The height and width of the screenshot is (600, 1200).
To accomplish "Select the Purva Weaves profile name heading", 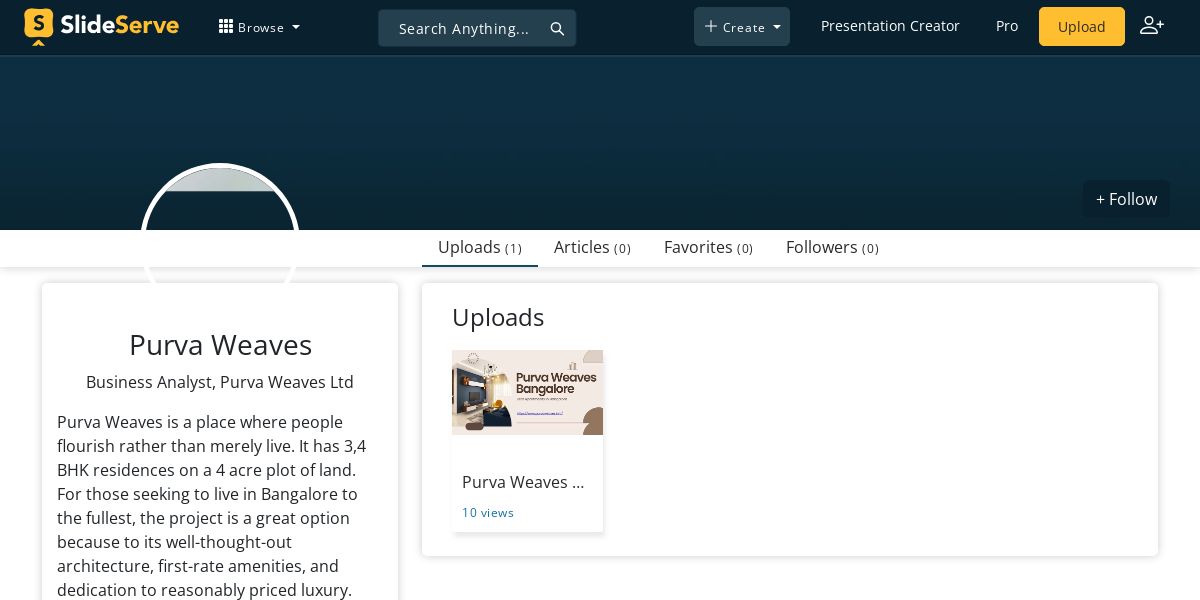I will 220,345.
